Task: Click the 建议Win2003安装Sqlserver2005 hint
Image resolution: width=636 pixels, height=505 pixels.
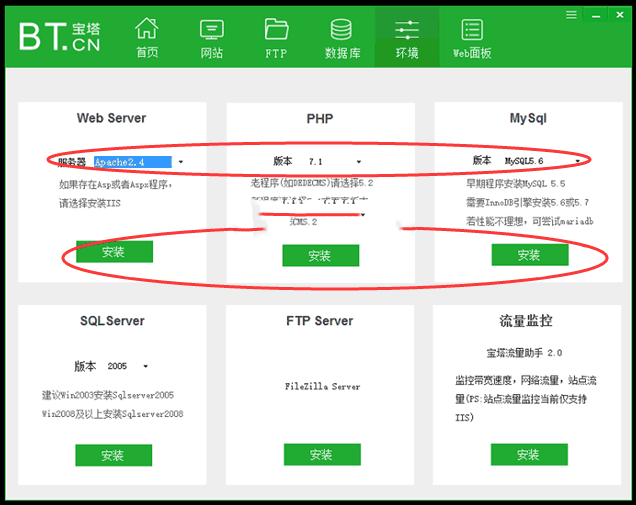Action: pyautogui.click(x=108, y=395)
